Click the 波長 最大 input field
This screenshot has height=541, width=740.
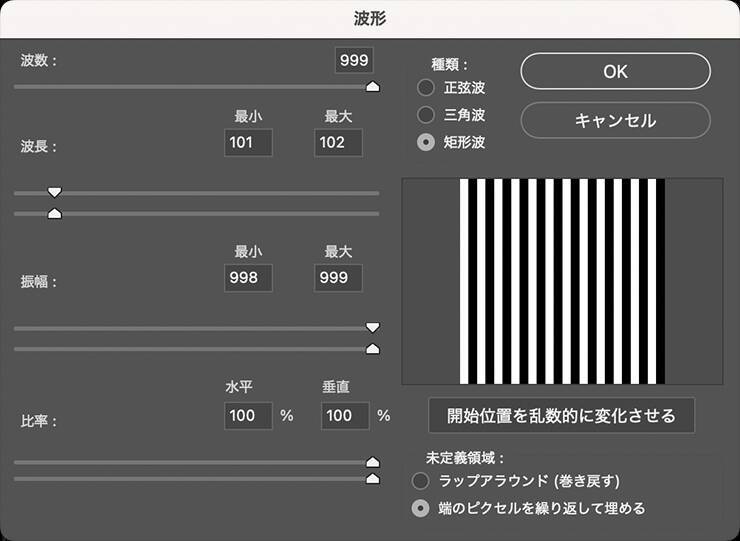pos(338,143)
